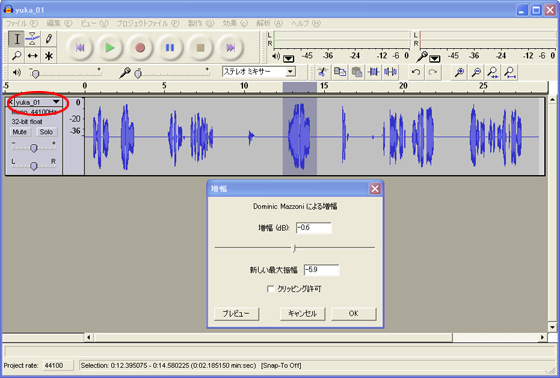The image size is (560, 378).
Task: Open the 解析 menu
Action: click(x=269, y=24)
